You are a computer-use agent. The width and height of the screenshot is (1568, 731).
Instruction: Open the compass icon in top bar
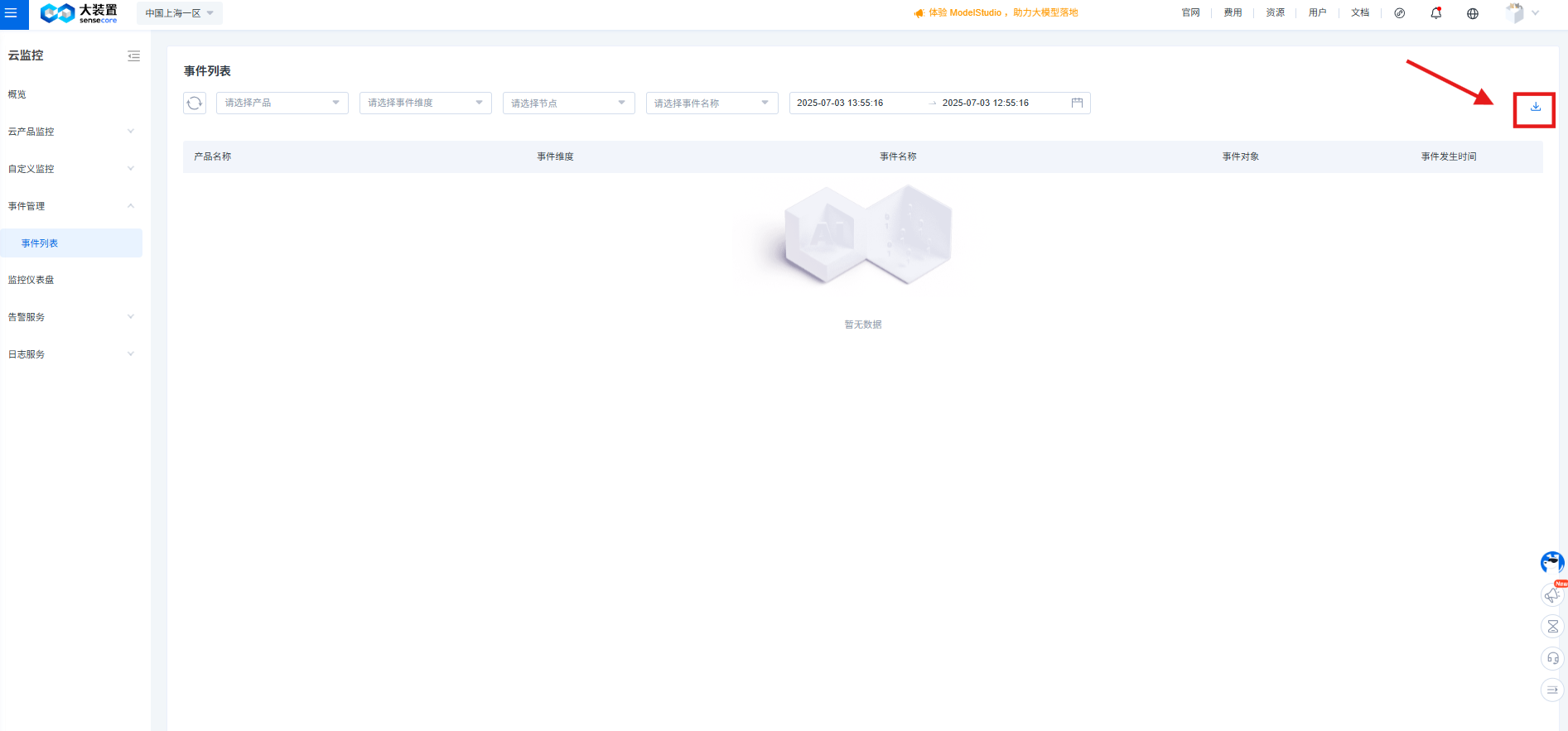tap(1399, 13)
